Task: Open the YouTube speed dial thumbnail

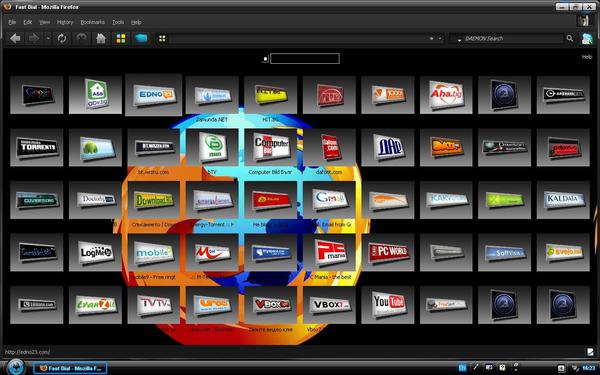Action: (388, 305)
